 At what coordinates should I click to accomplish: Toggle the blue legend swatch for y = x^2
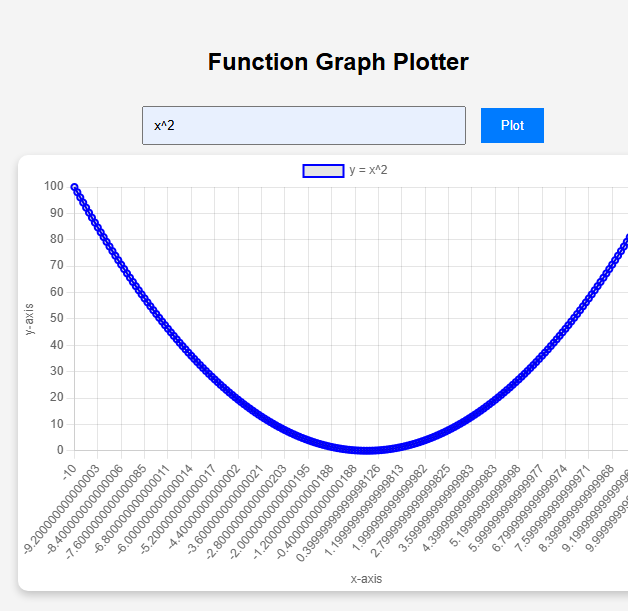(323, 171)
